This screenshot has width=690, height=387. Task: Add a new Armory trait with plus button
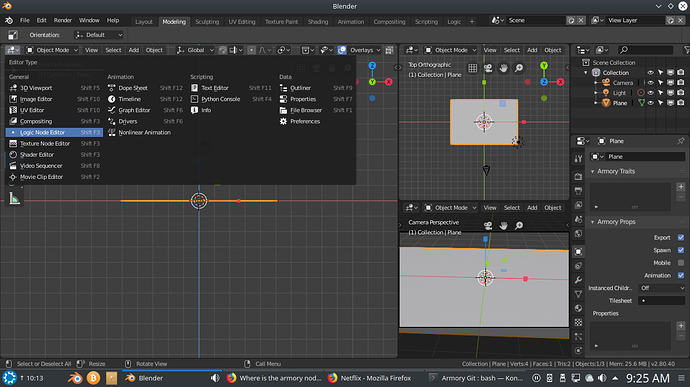point(681,187)
